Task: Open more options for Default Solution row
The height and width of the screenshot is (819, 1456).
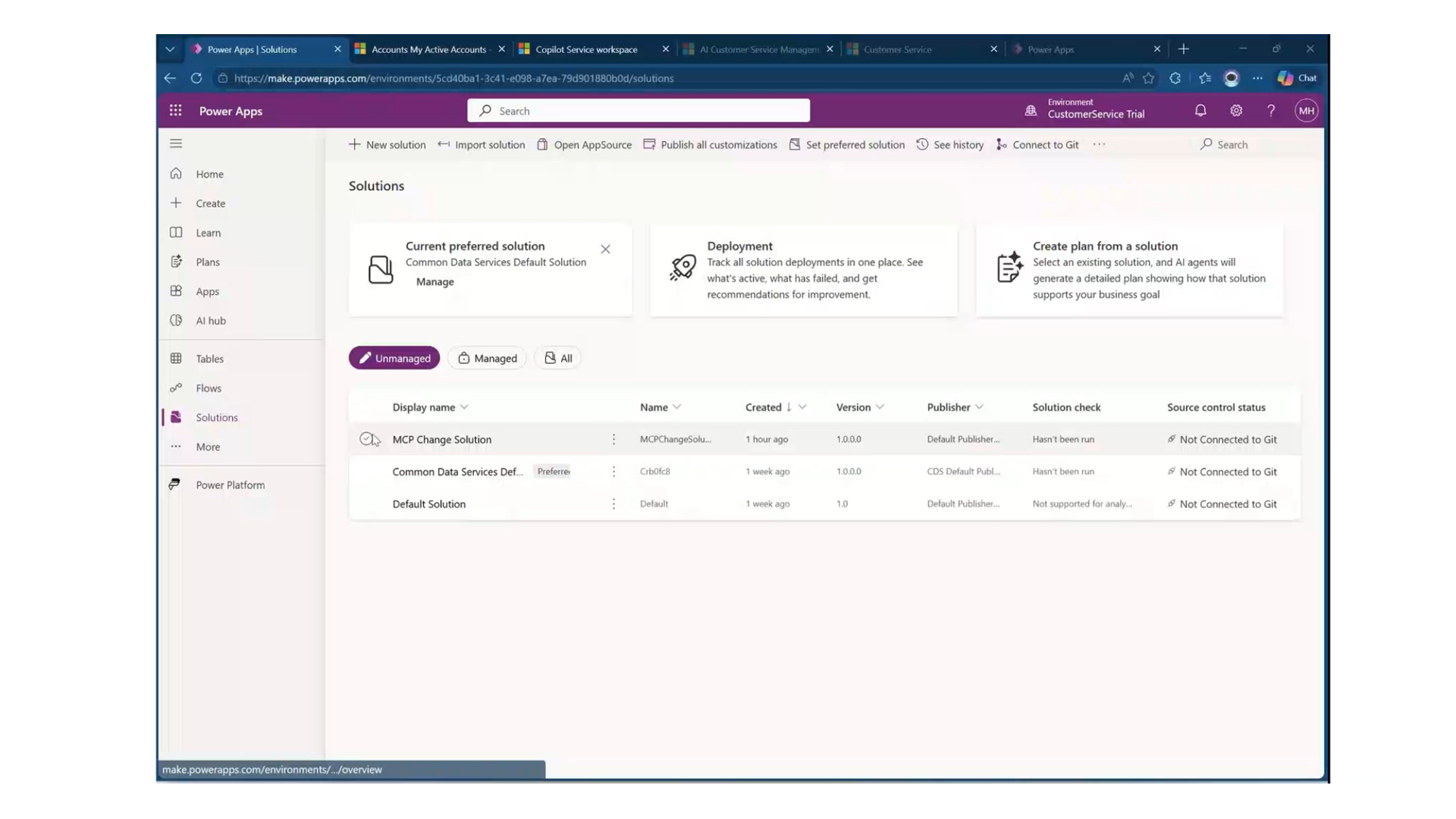Action: pyautogui.click(x=613, y=504)
